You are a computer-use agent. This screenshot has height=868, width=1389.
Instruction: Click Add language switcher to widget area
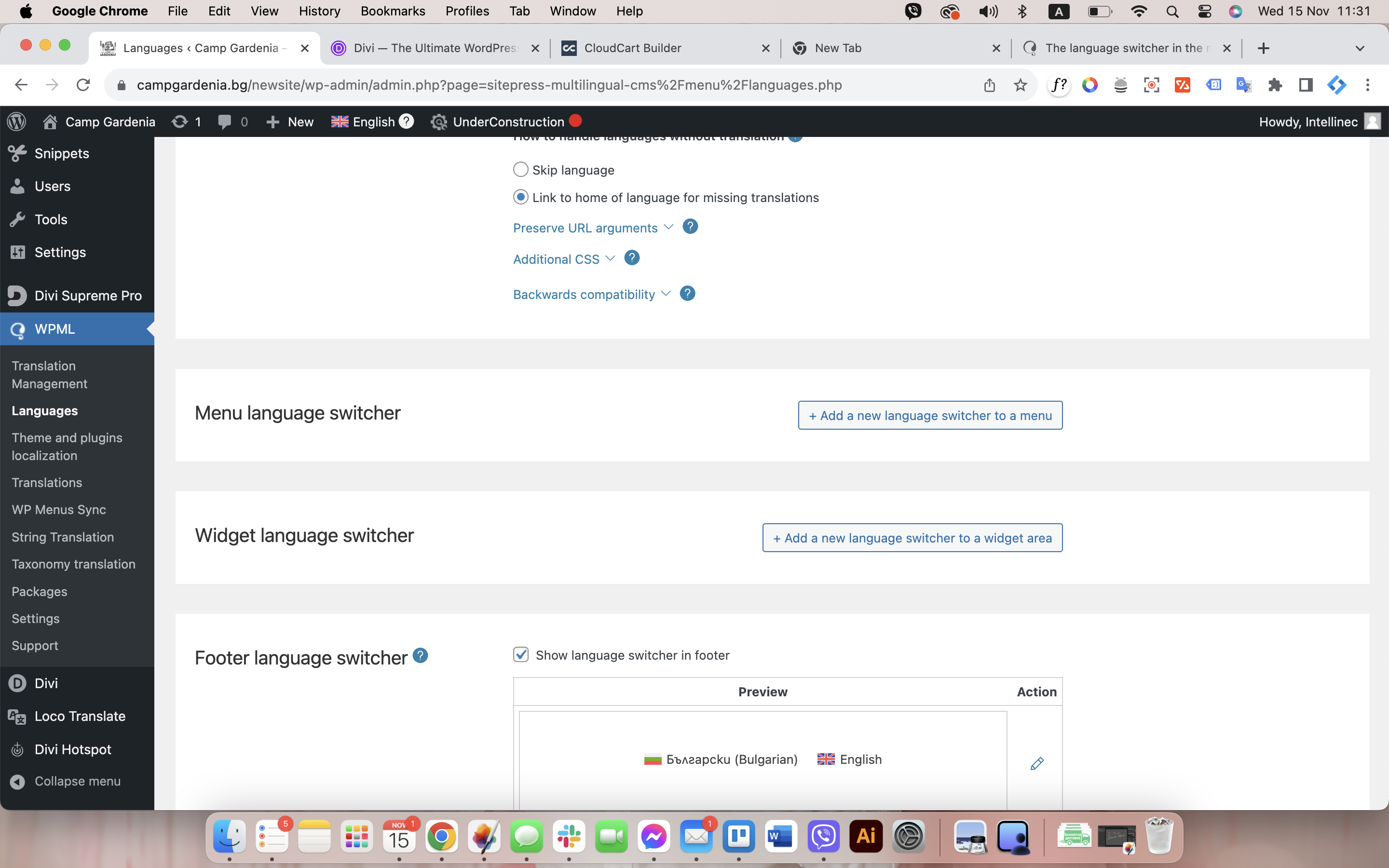tap(912, 537)
